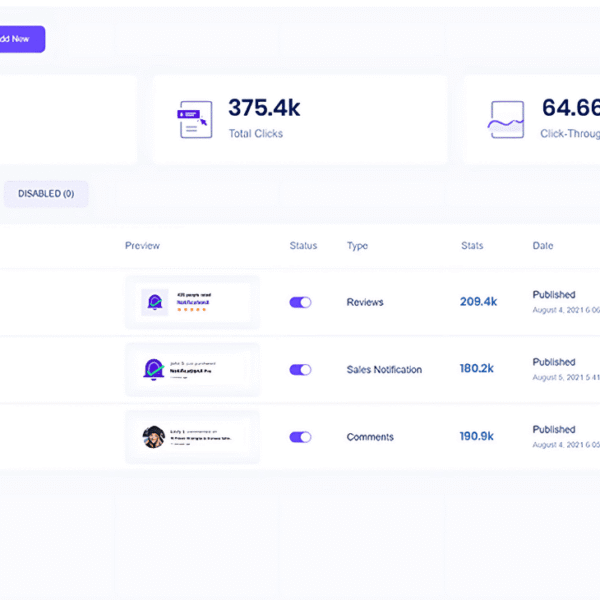The image size is (600, 600).
Task: Switch off the Comments notification toggle
Action: coord(300,437)
